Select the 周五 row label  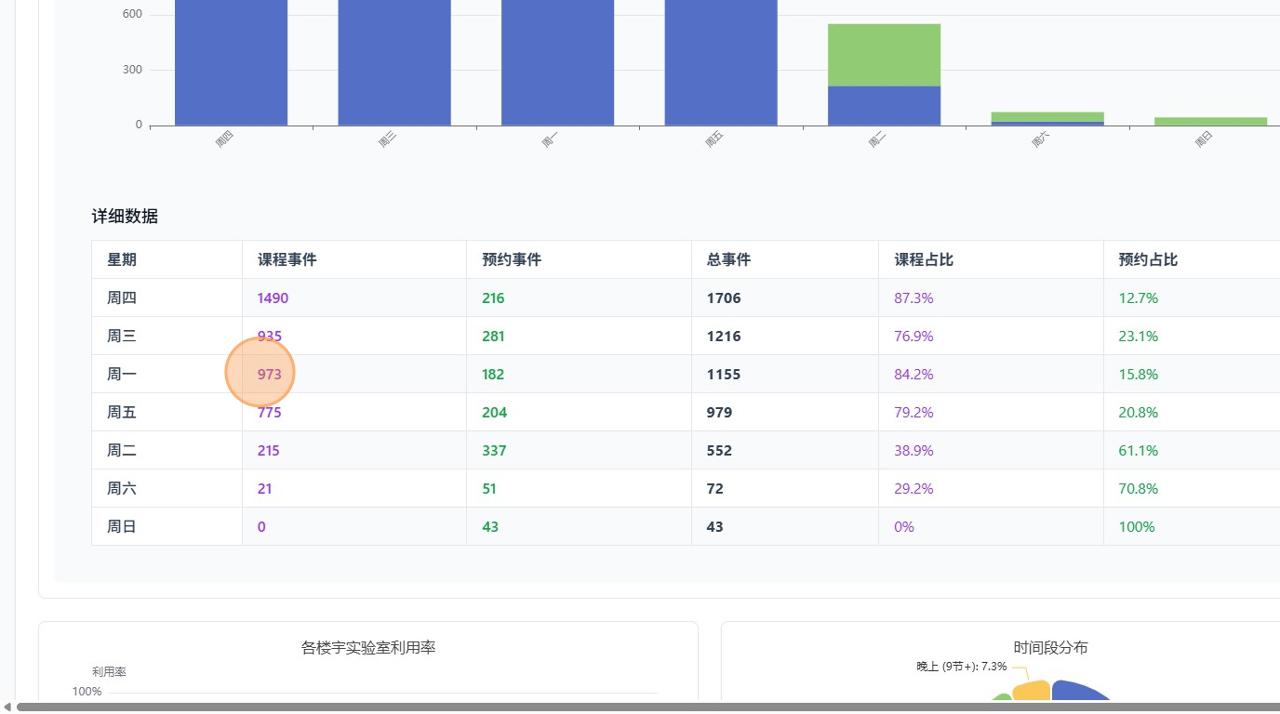pyautogui.click(x=122, y=412)
